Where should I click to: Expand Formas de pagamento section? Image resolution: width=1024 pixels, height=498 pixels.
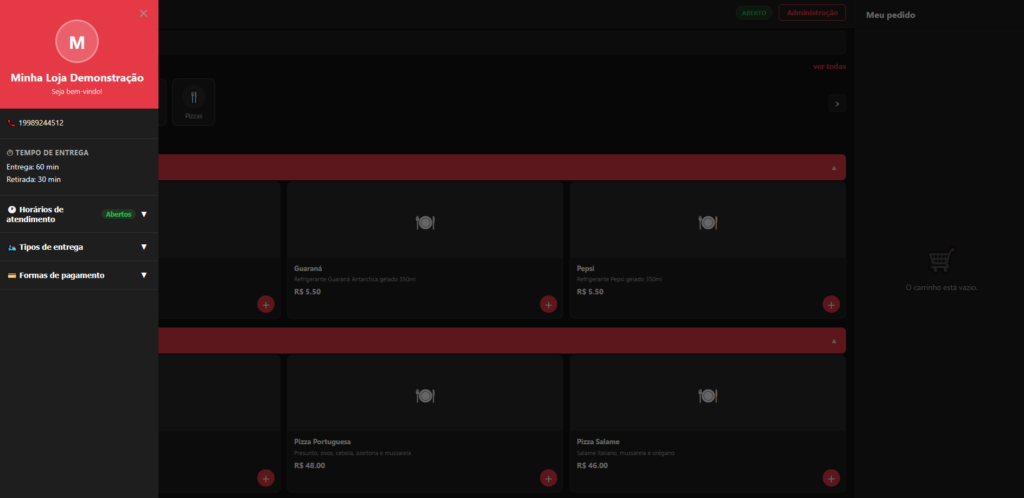143,275
